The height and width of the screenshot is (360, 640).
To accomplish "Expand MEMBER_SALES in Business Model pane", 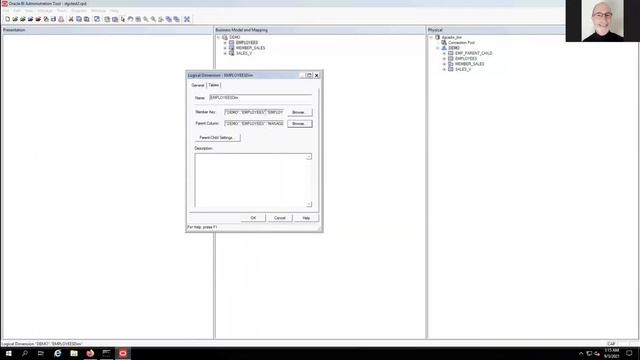I will pos(225,48).
